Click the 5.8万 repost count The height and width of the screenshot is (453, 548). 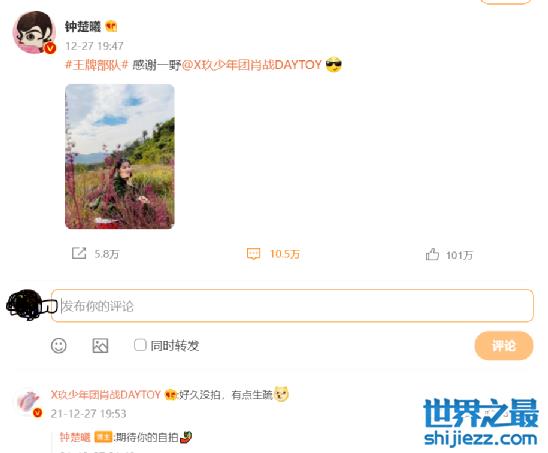click(x=107, y=254)
